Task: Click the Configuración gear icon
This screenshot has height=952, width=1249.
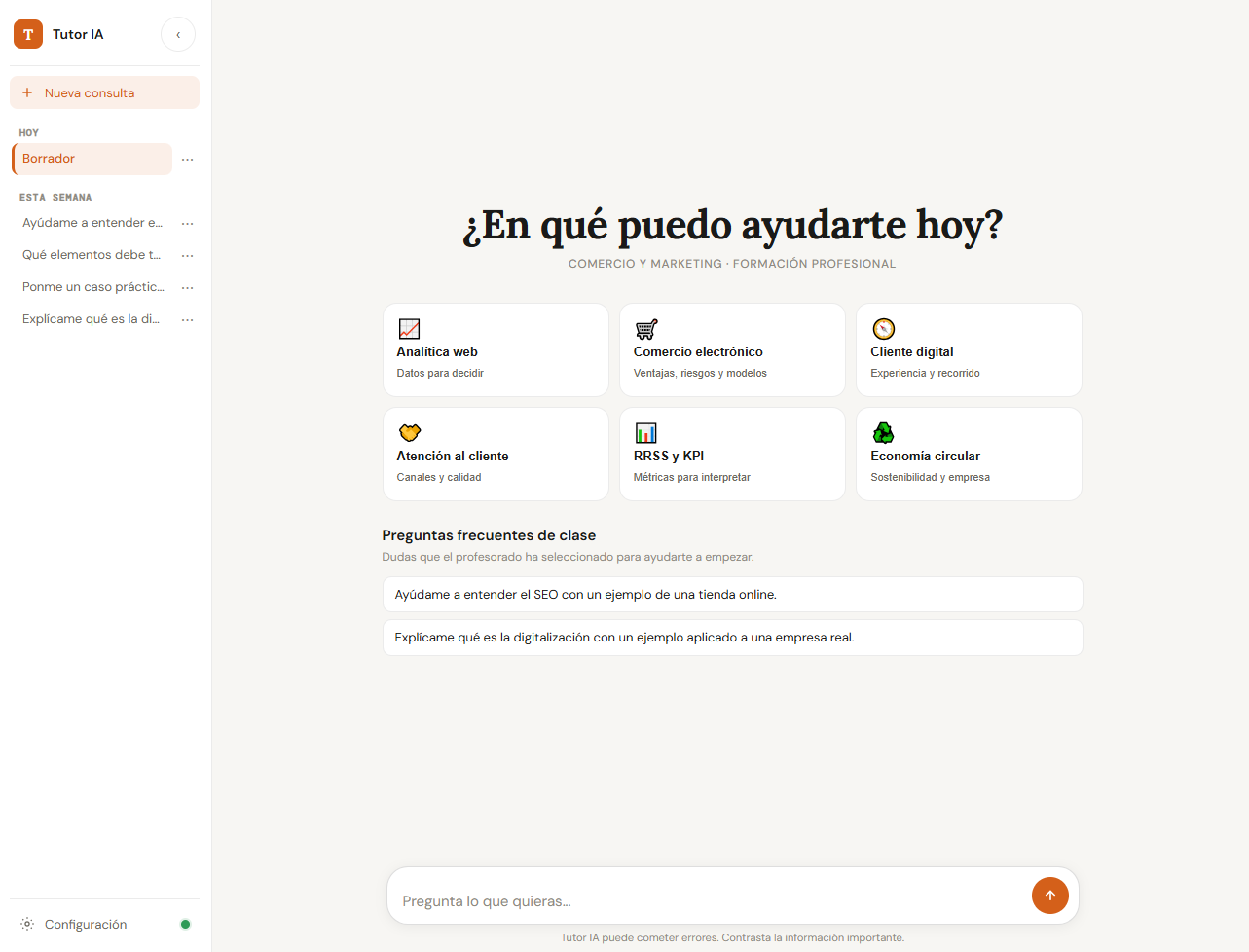Action: (x=27, y=924)
